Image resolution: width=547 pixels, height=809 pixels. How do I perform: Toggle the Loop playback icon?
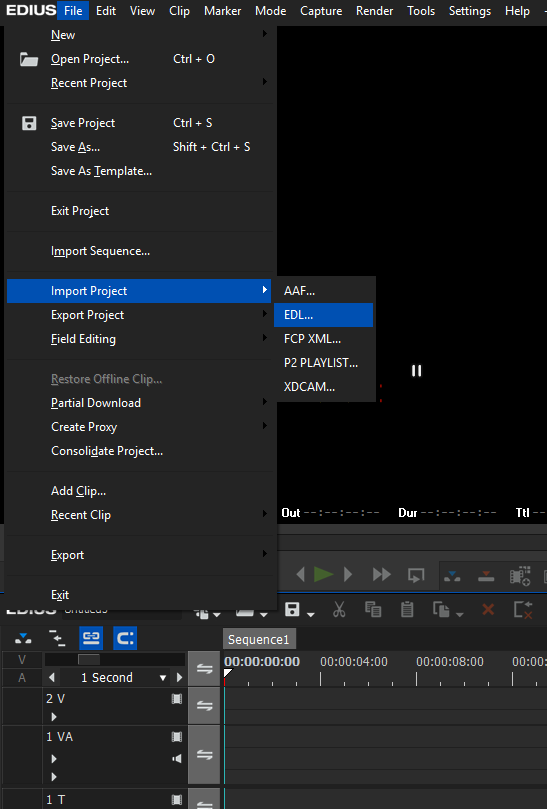point(416,575)
